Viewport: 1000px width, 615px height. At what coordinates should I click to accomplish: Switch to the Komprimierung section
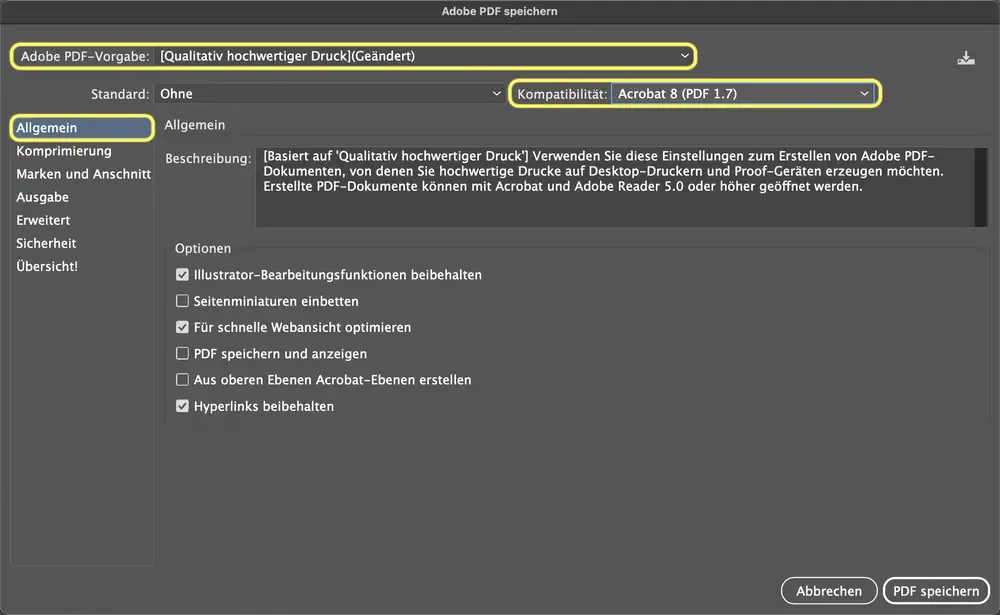(64, 151)
